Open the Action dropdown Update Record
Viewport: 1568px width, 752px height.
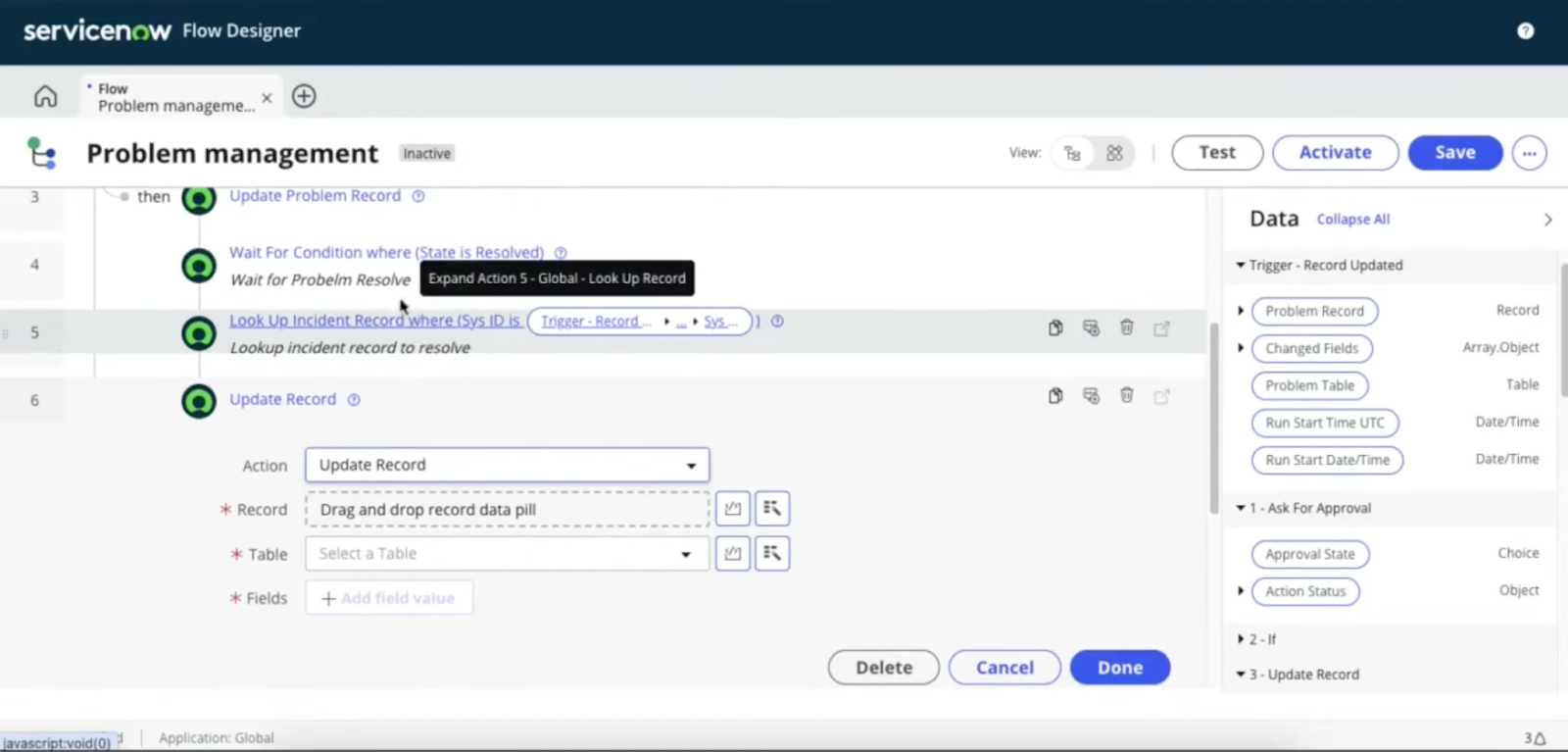[x=507, y=465]
